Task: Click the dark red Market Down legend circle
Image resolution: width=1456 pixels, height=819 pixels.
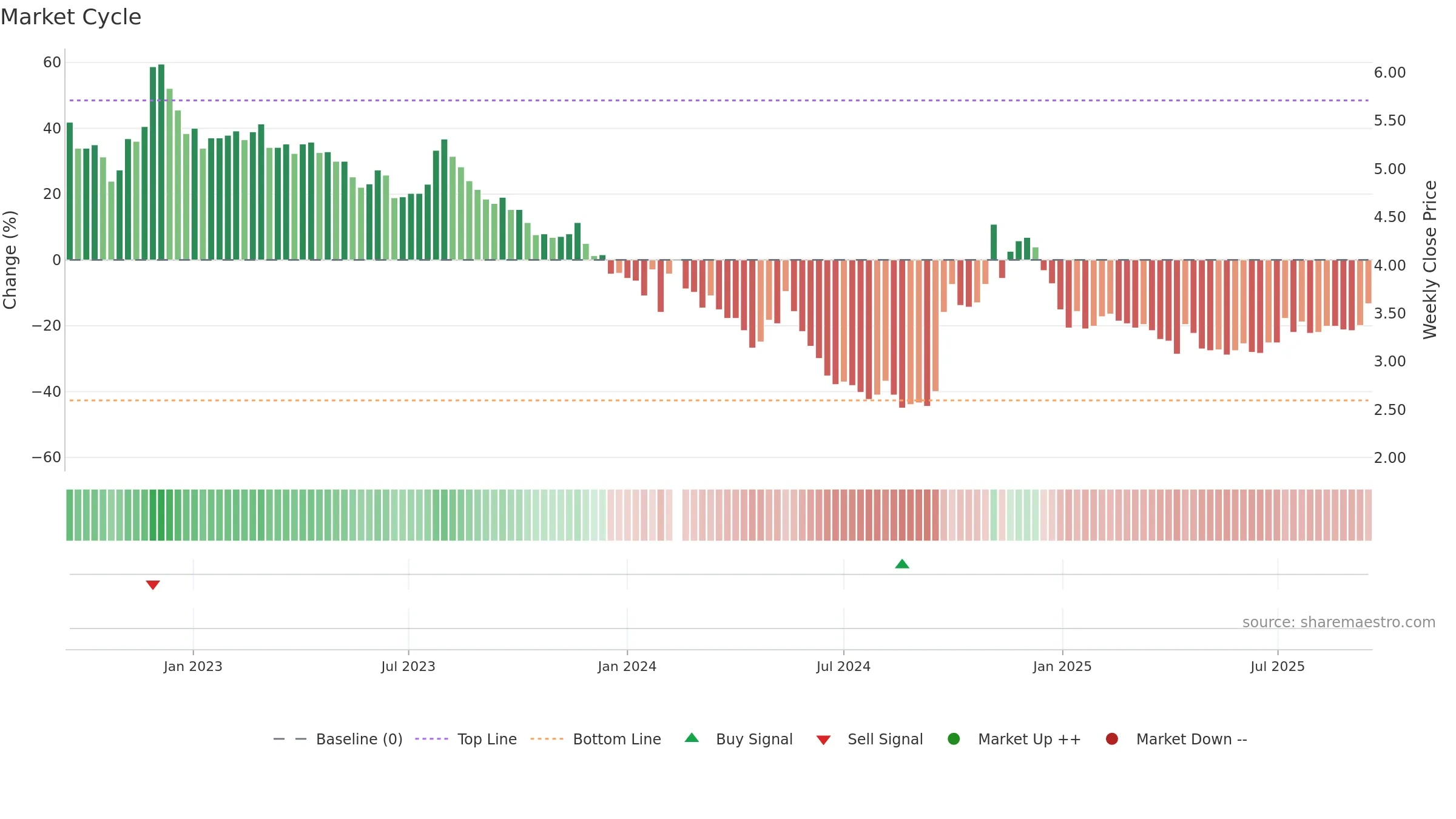Action: pos(1112,739)
